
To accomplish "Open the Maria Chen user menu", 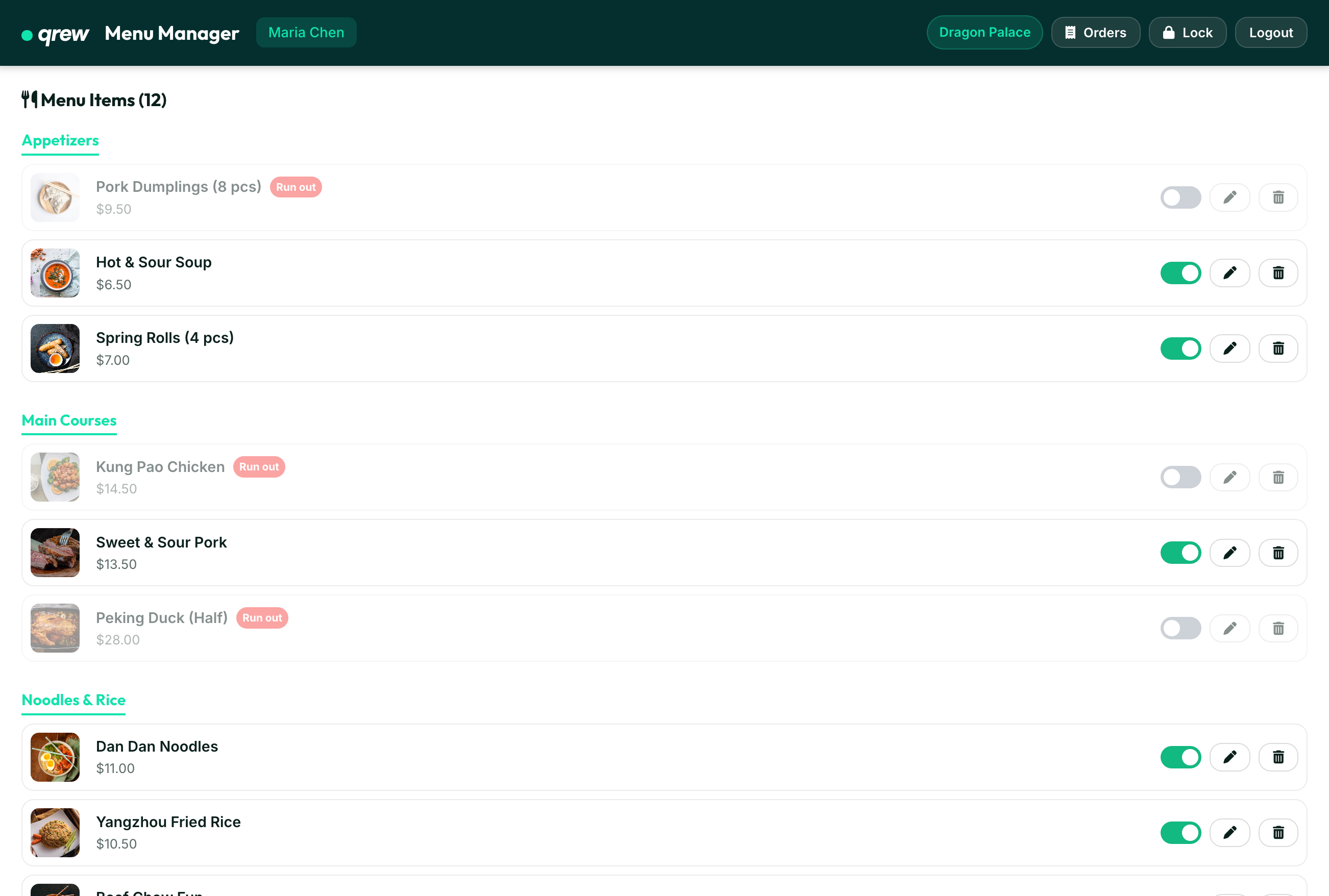I will (306, 32).
